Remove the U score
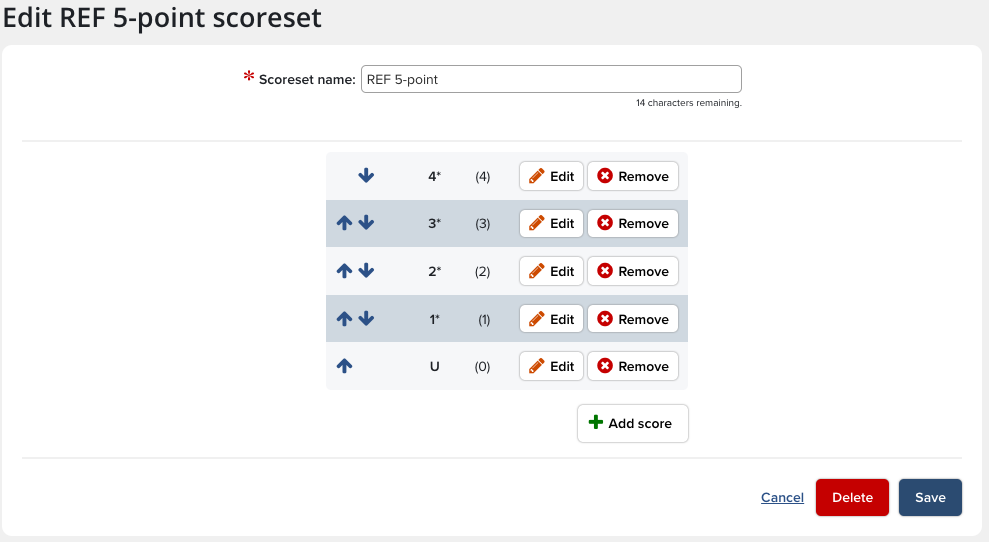This screenshot has height=542, width=989. (x=632, y=366)
